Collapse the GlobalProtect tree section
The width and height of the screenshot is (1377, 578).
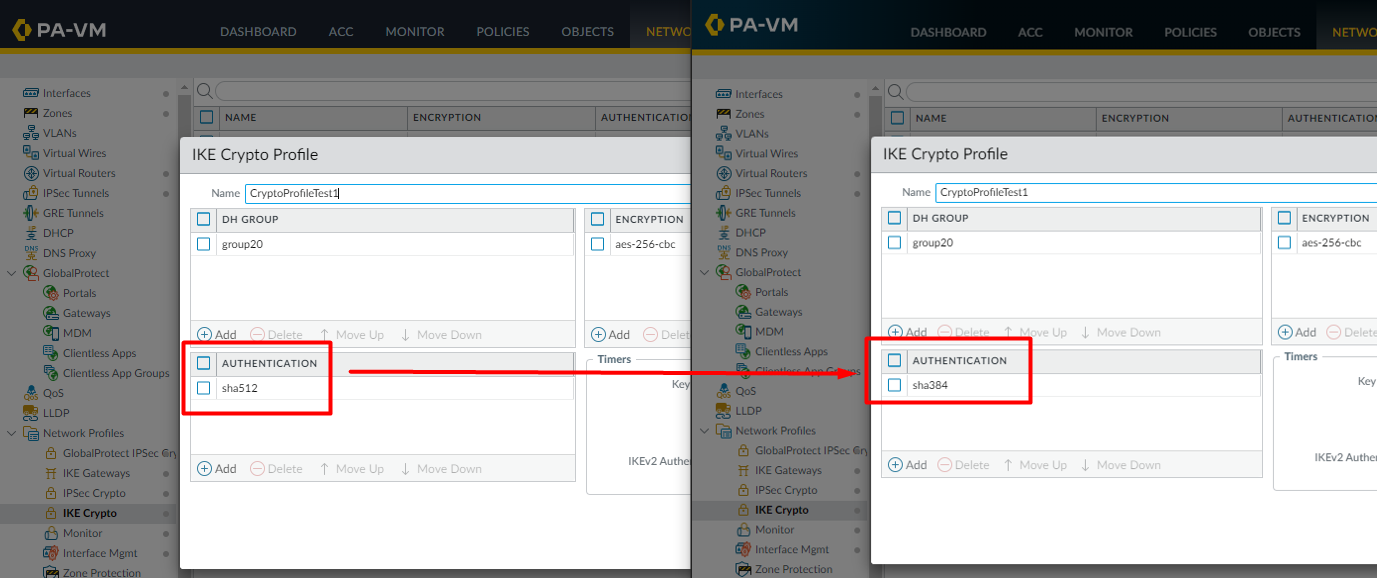click(x=9, y=272)
